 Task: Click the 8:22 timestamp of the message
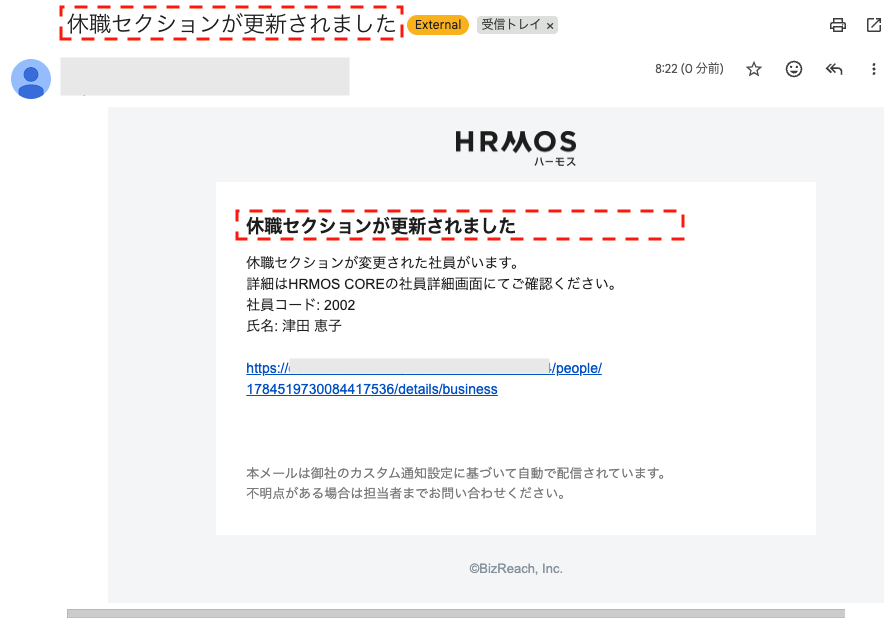[688, 69]
